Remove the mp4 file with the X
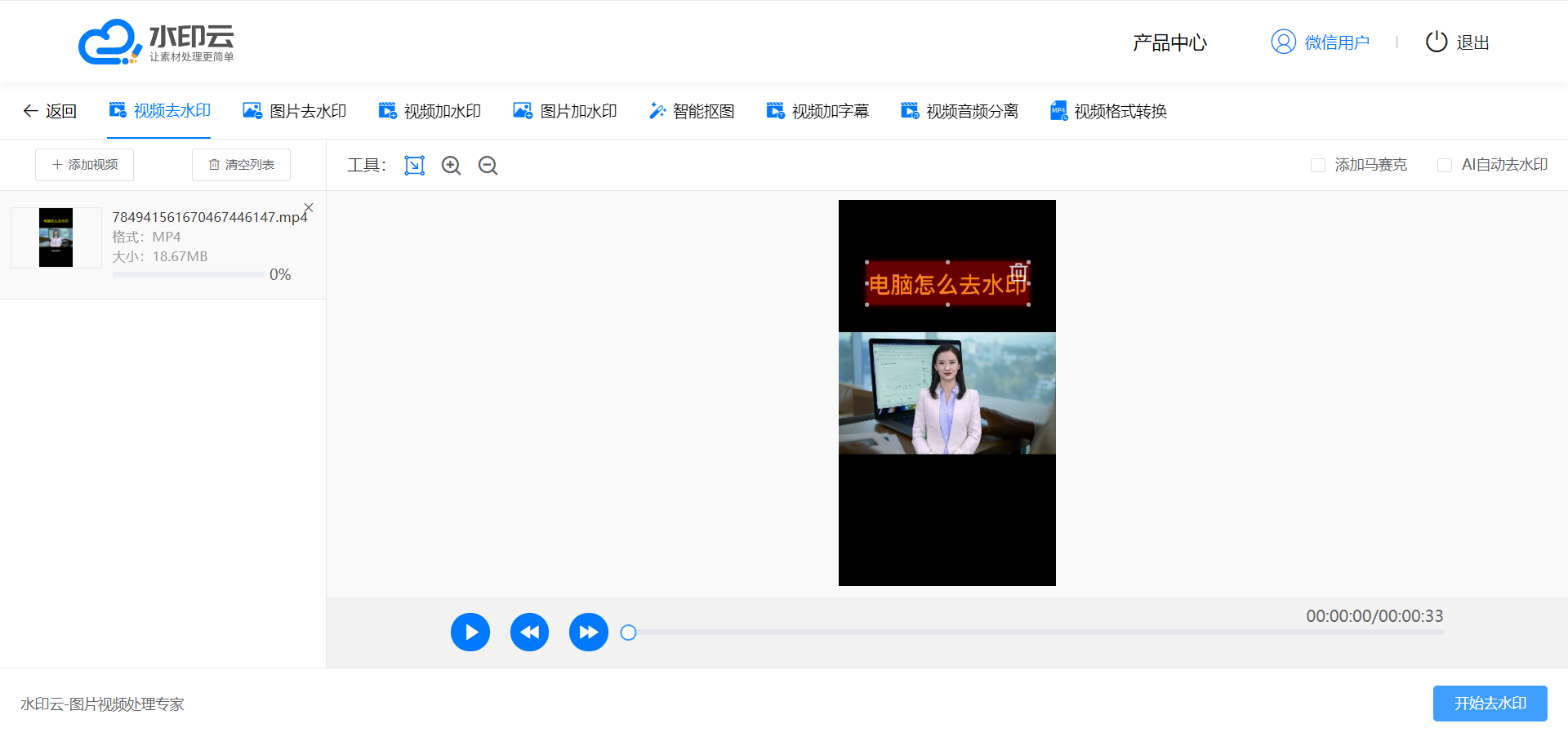This screenshot has height=737, width=1568. 309,207
